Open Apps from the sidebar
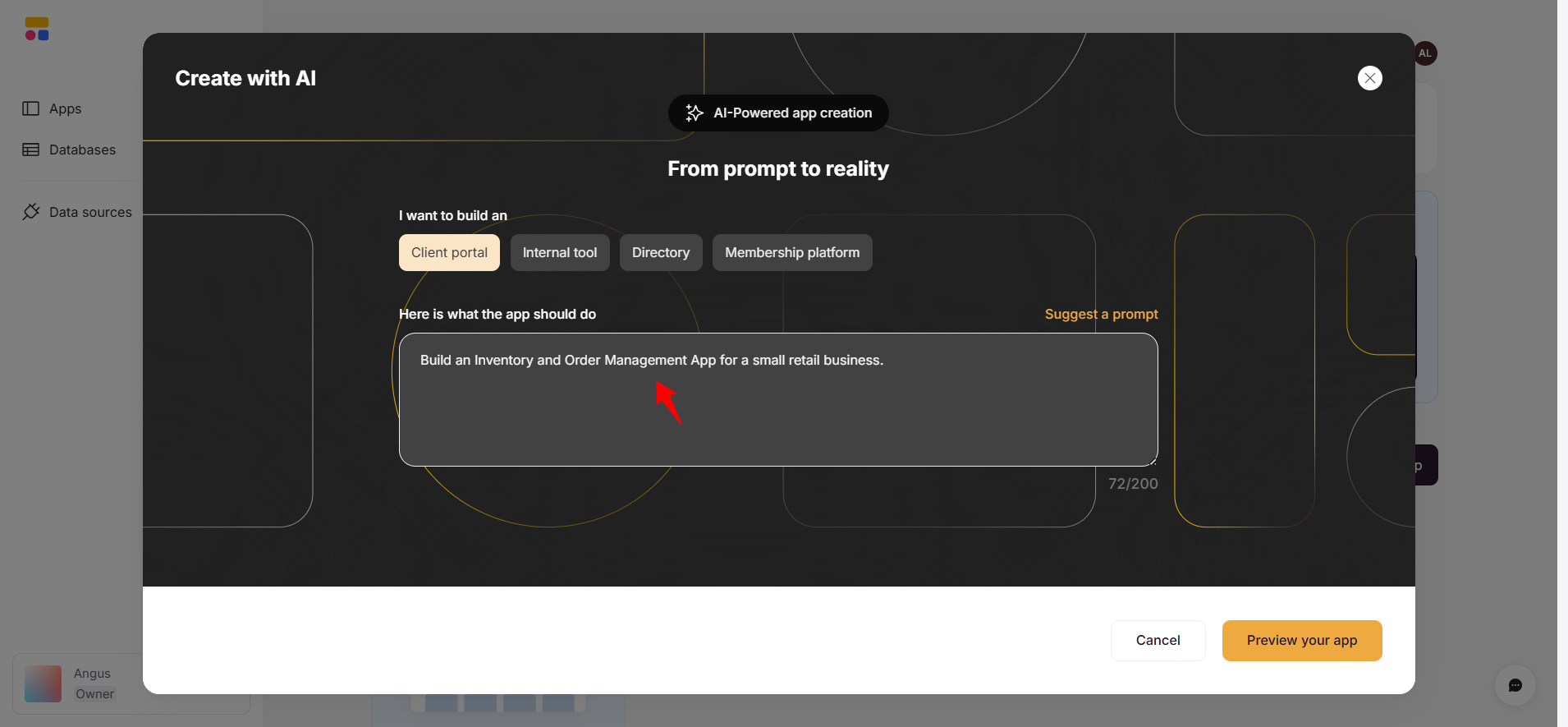1568x727 pixels. pyautogui.click(x=52, y=108)
